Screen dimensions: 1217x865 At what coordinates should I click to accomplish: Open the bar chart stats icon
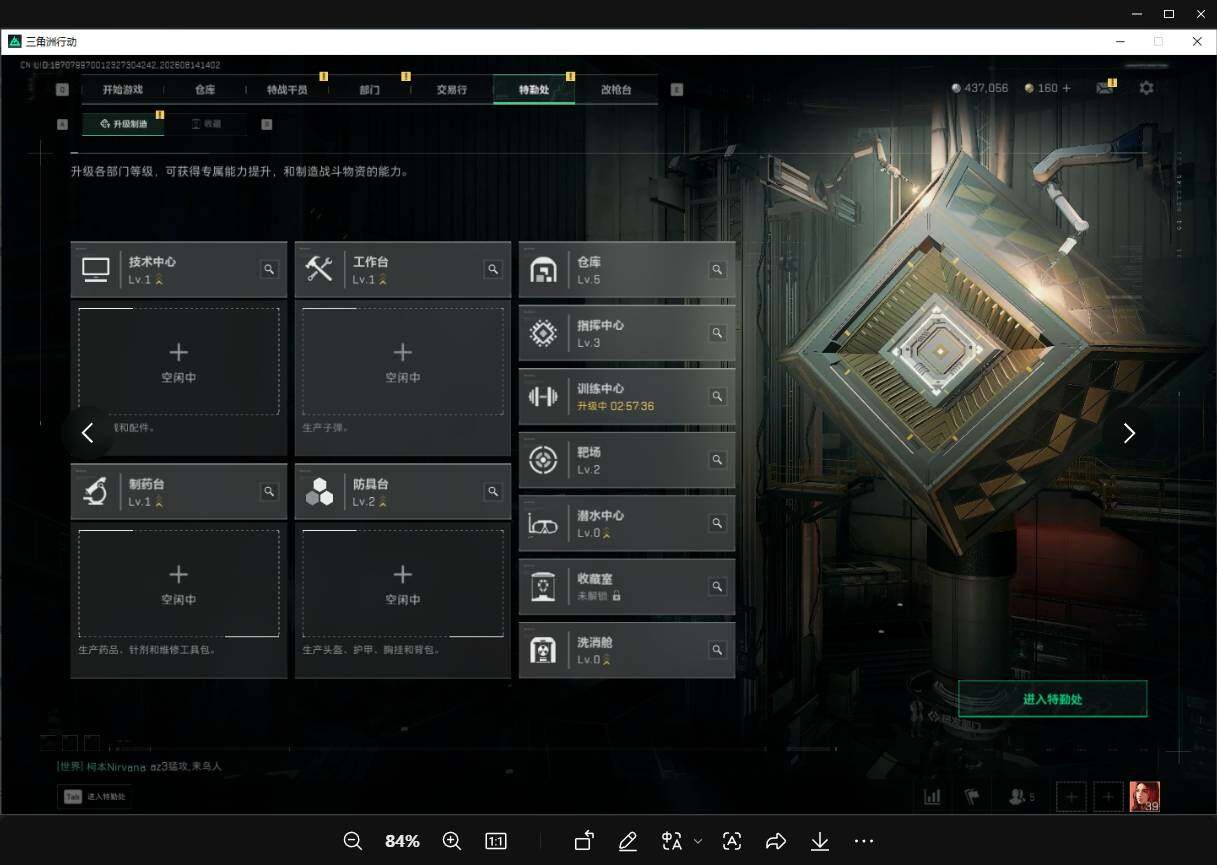tap(932, 797)
